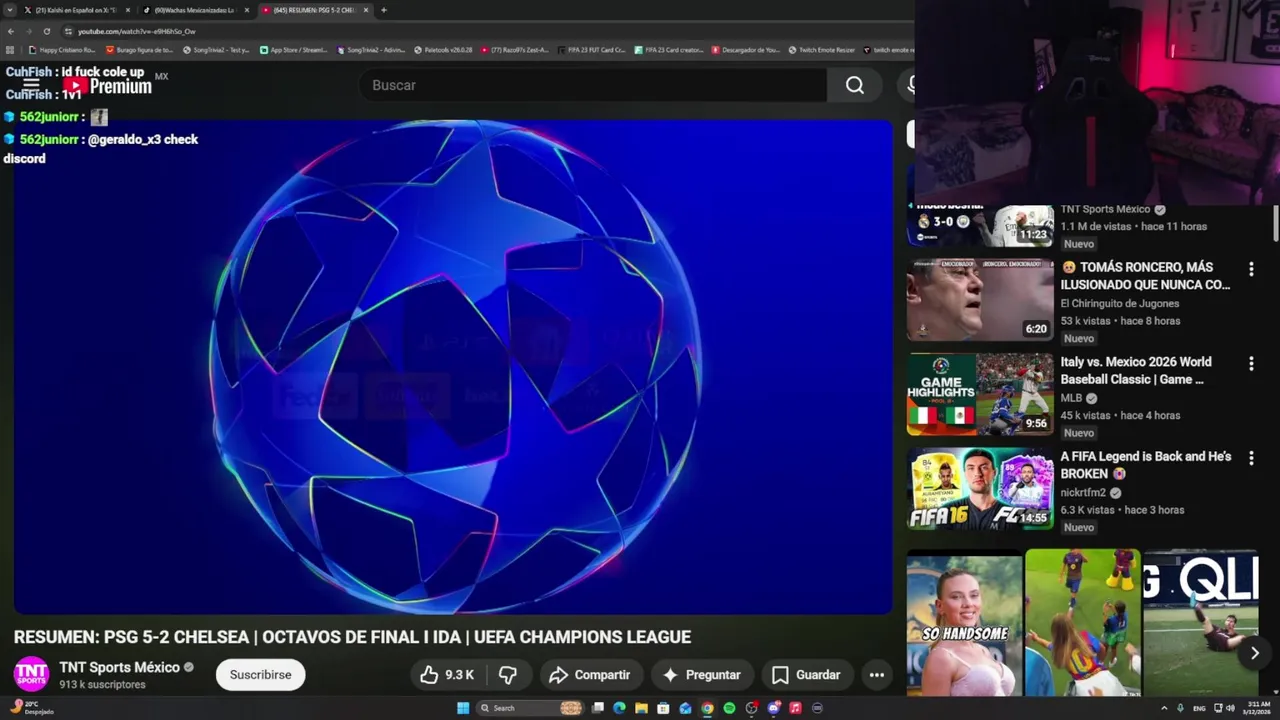Viewport: 1280px width, 720px height.
Task: Open 'El Chiringuito de Jugones' channel text
Action: click(1120, 303)
